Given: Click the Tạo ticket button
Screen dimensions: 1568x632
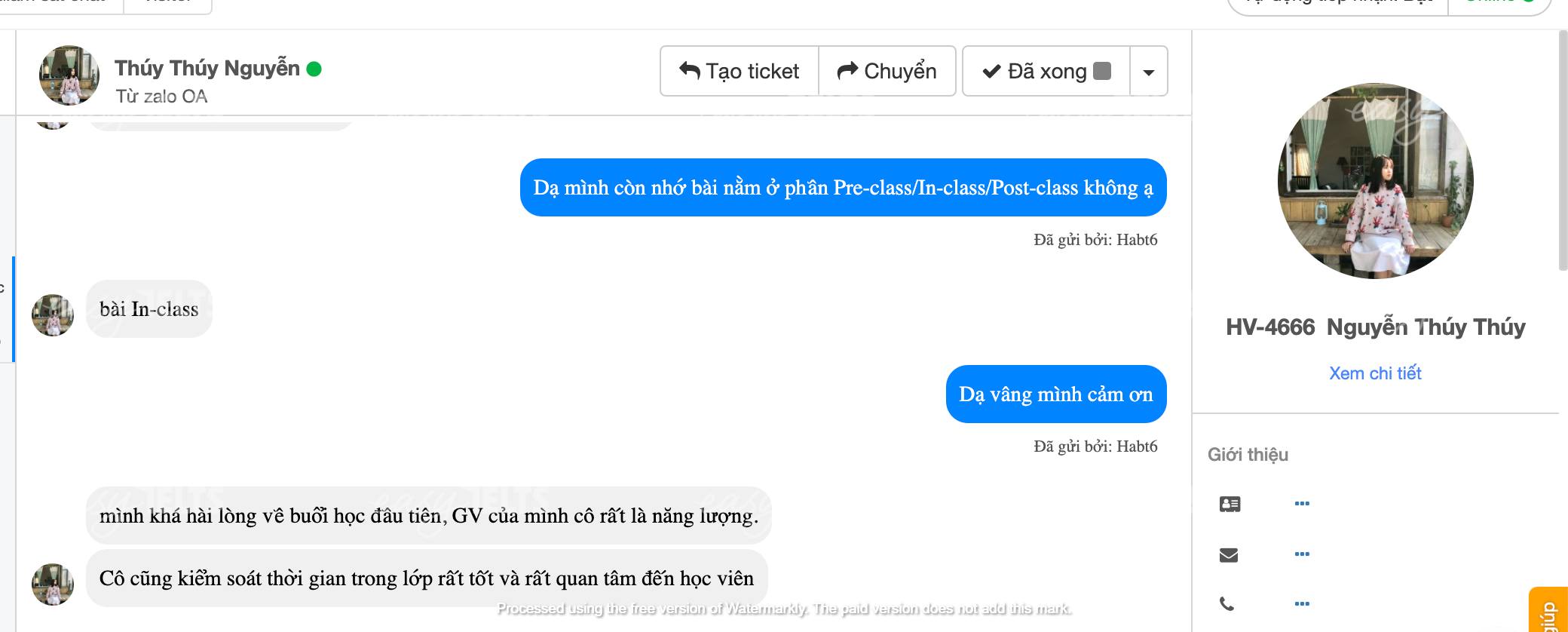Looking at the screenshot, I should (x=740, y=71).
